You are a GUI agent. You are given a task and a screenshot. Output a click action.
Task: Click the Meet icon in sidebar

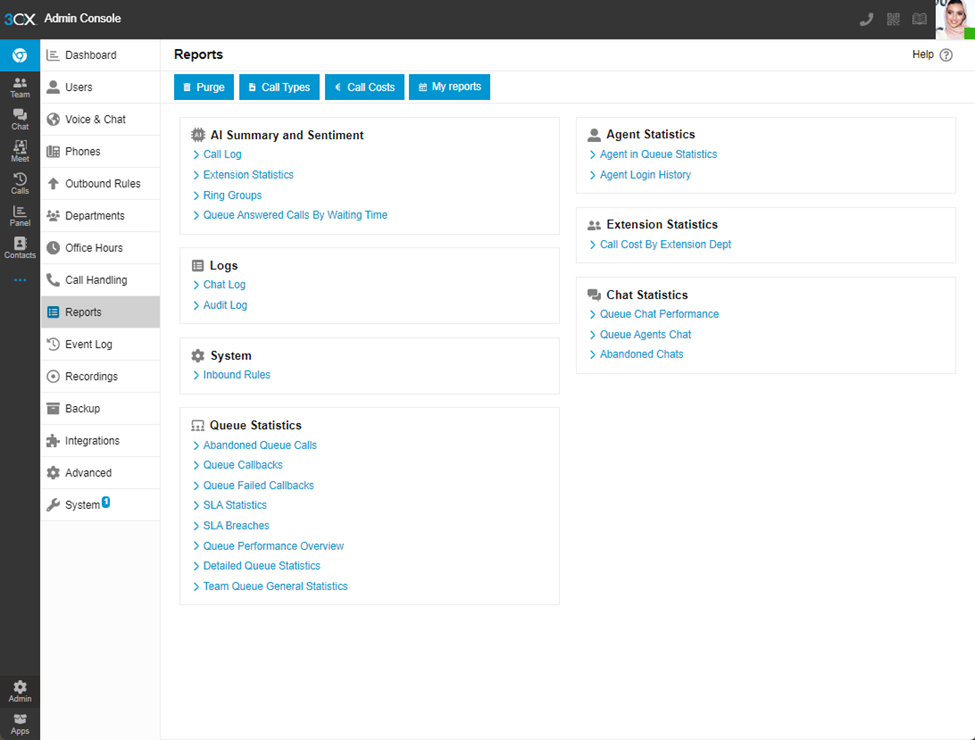(20, 151)
